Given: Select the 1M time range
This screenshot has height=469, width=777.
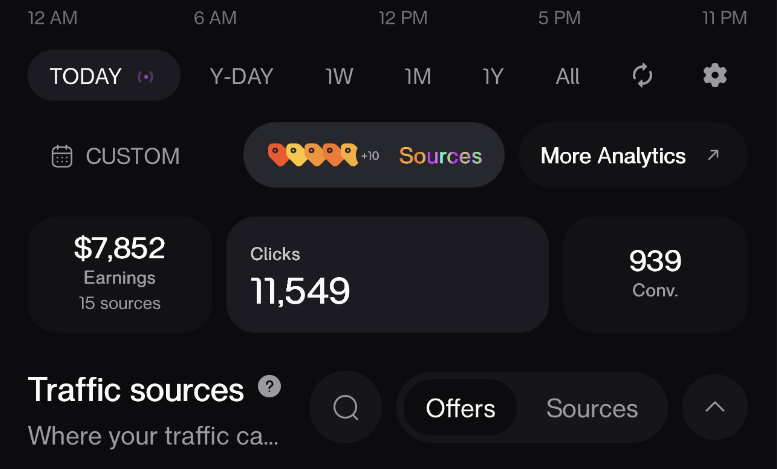Looking at the screenshot, I should click(x=418, y=77).
